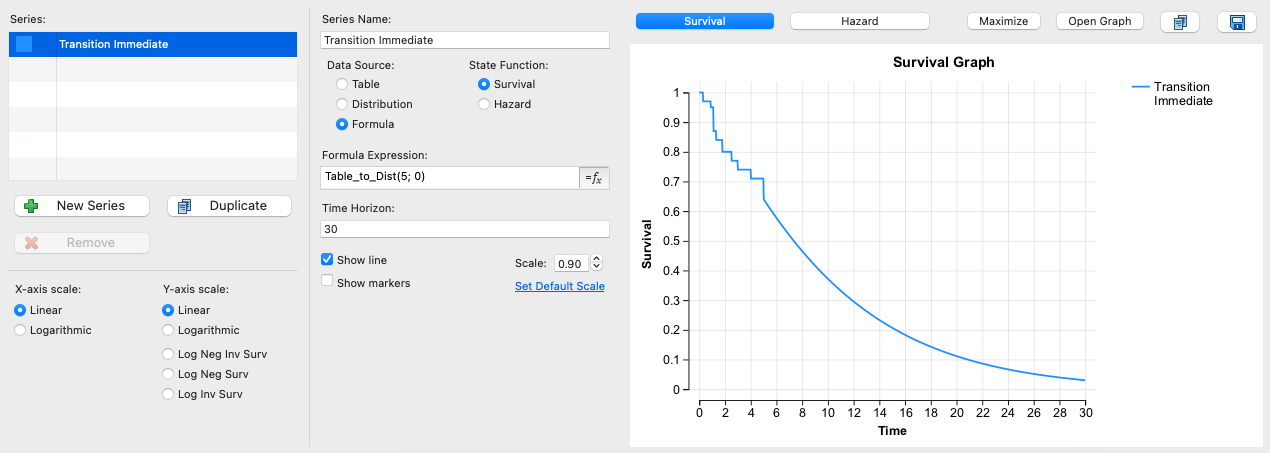Add a New Series with plus button
Viewport: 1270px width, 453px height.
(x=82, y=206)
